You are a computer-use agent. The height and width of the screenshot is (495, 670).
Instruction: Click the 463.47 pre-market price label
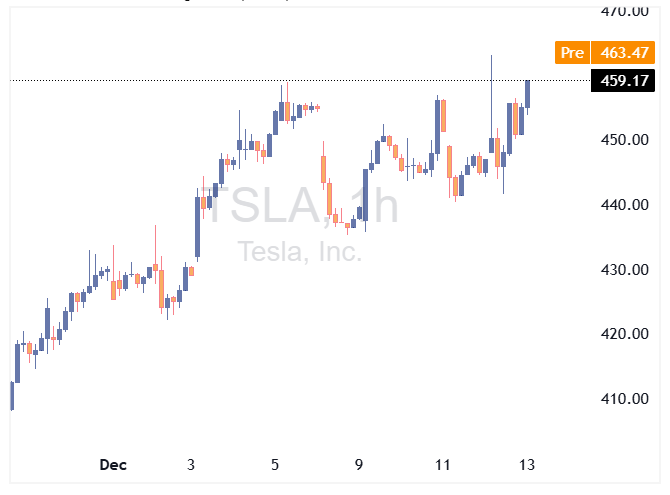(618, 53)
